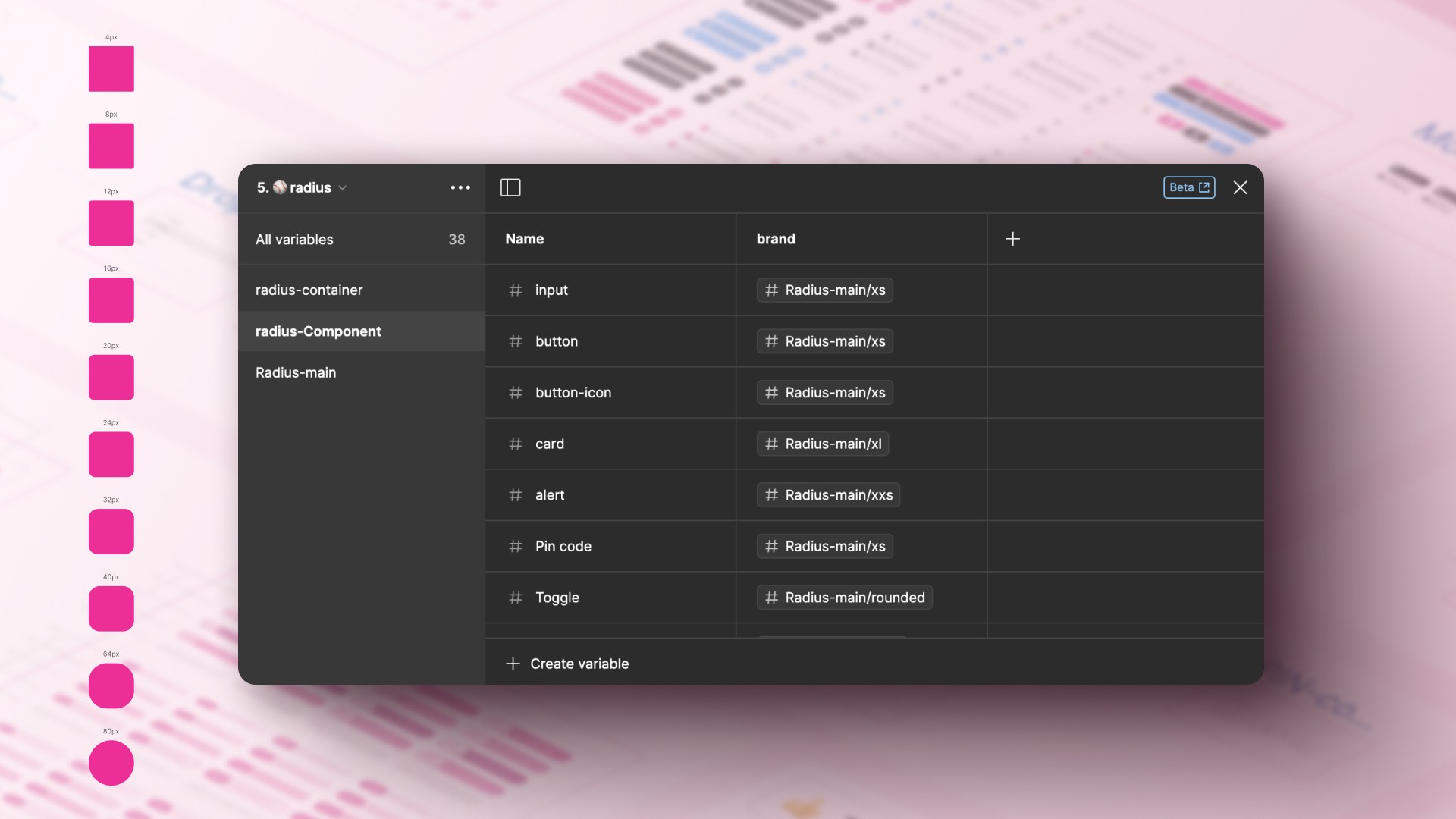
Task: Select the button variable name
Action: (x=557, y=341)
